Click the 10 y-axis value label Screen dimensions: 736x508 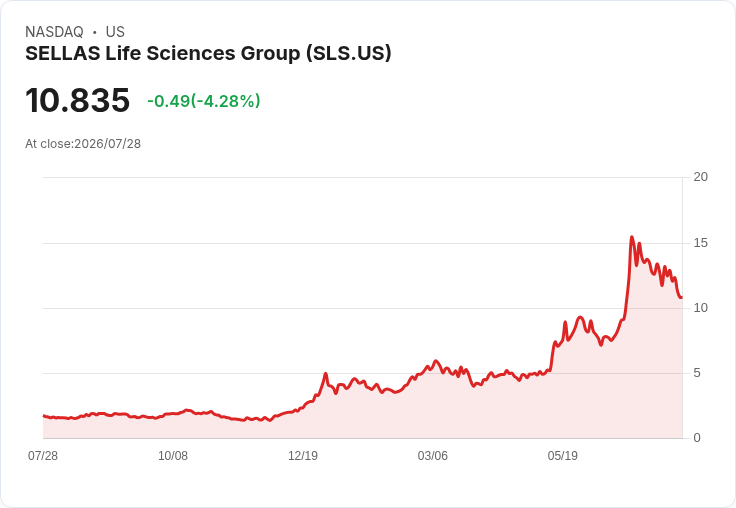click(700, 308)
